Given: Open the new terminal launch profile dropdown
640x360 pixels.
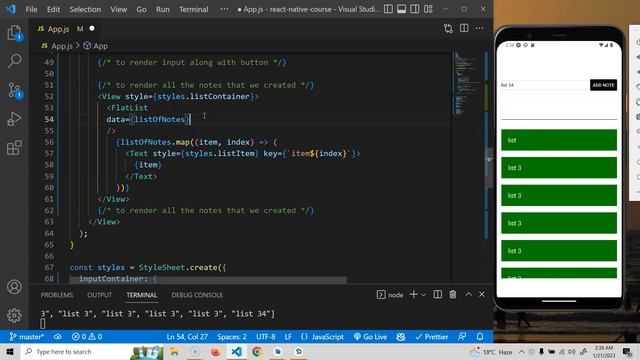Looking at the screenshot, I should click(423, 295).
